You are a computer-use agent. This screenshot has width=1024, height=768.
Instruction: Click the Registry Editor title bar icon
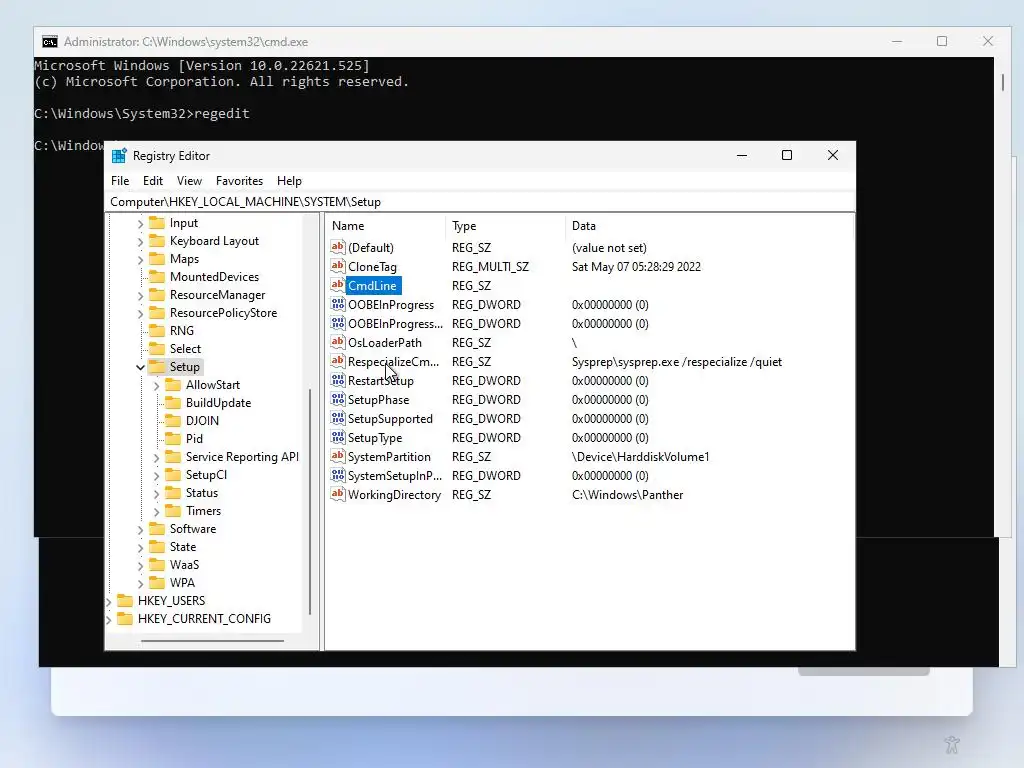119,155
